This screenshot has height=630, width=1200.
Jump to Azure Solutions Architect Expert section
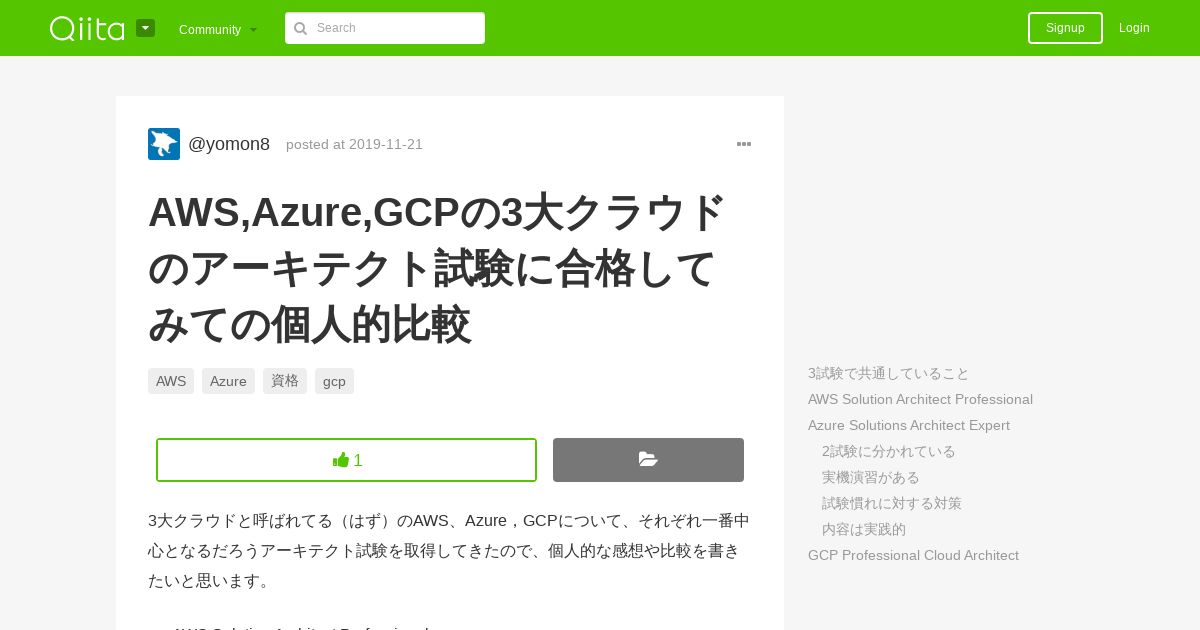[909, 425]
